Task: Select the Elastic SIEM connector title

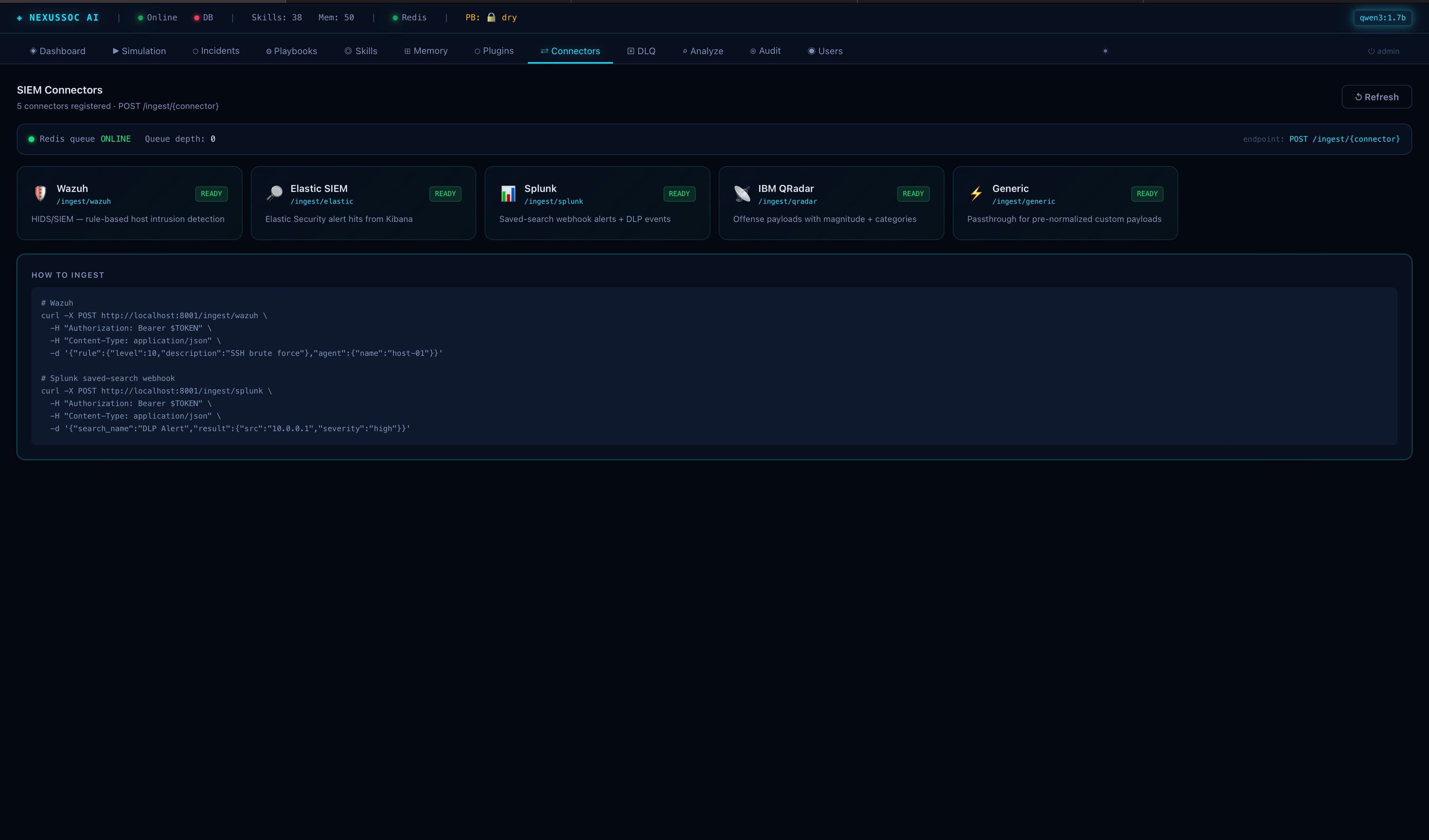Action: point(319,189)
